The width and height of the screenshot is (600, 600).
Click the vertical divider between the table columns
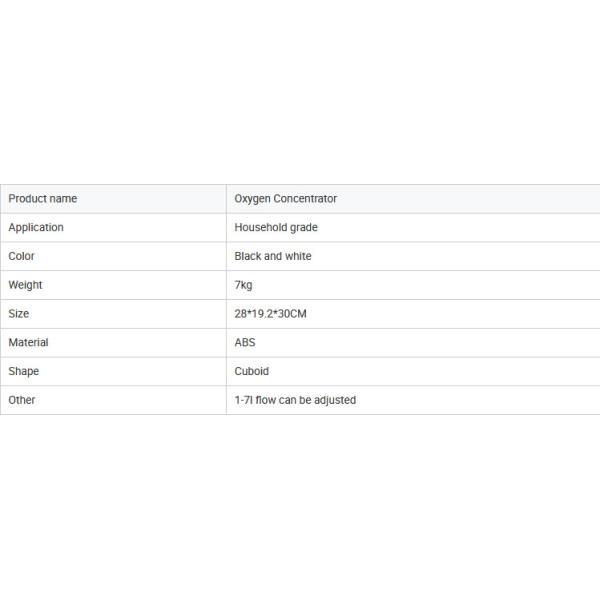226,300
